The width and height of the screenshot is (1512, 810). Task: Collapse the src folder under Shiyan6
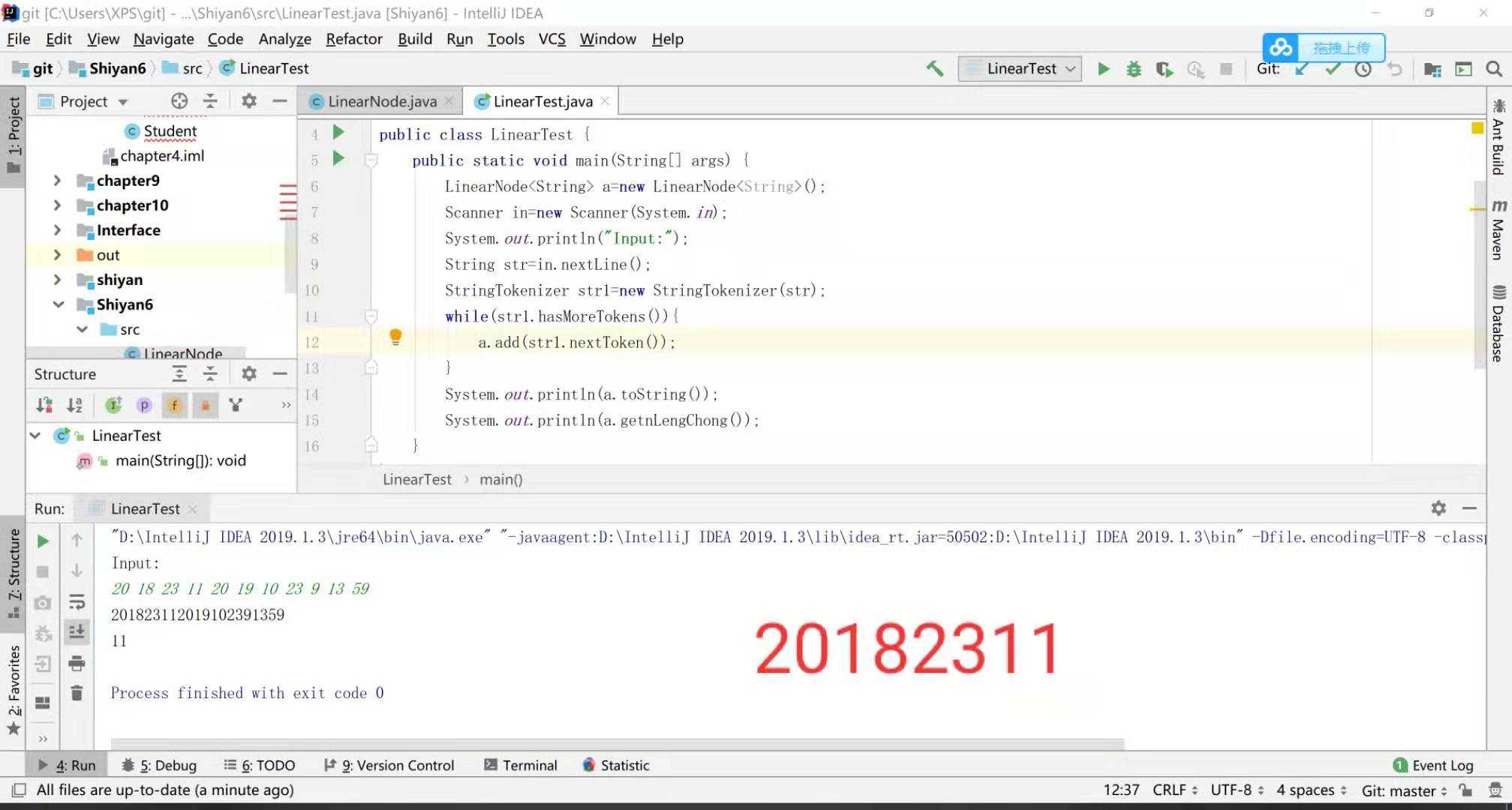[x=82, y=329]
